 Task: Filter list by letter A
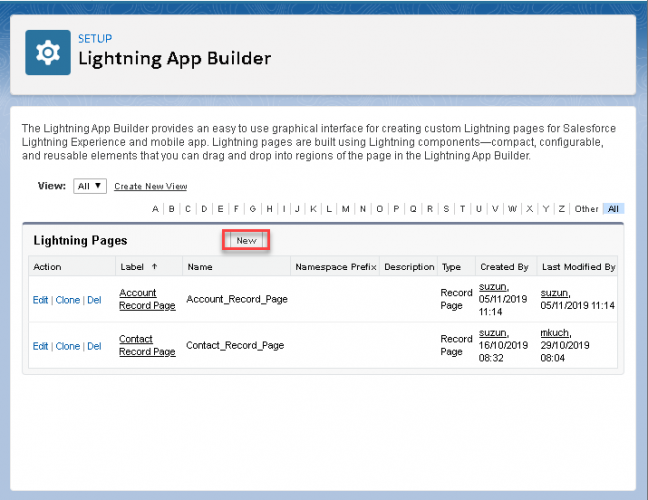(x=155, y=209)
